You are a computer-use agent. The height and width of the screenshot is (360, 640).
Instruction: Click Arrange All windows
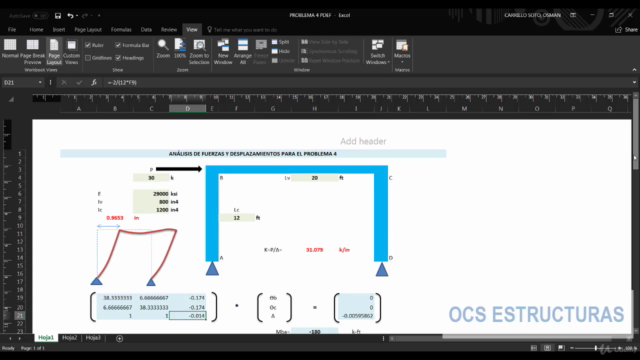coord(243,52)
